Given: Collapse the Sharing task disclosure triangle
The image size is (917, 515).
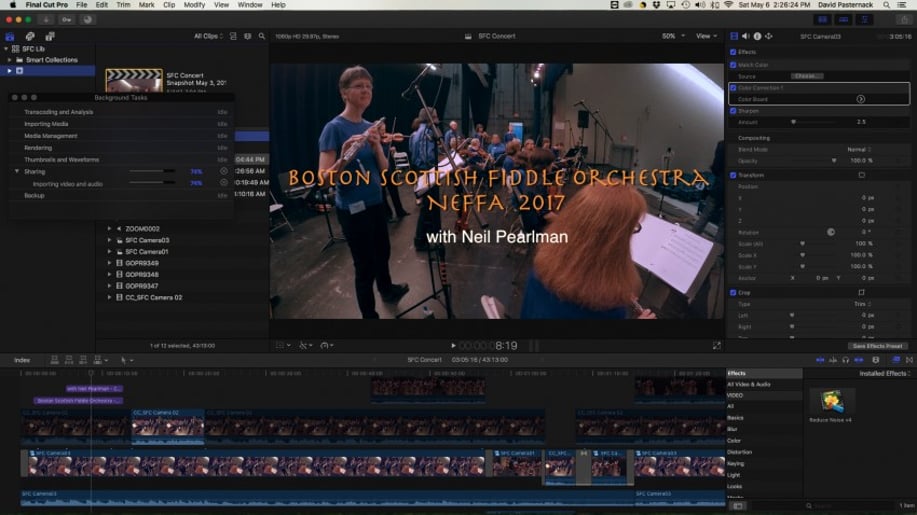Looking at the screenshot, I should (17, 171).
